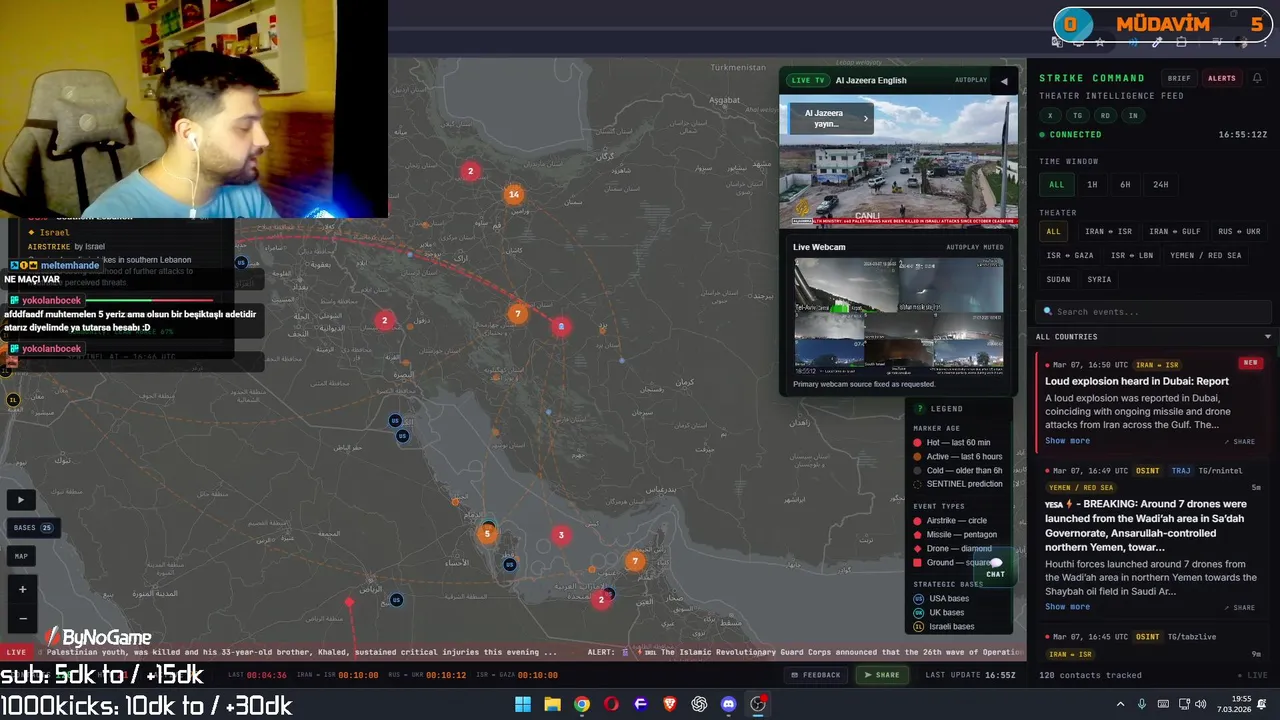The height and width of the screenshot is (720, 1280).
Task: Click the legend question mark icon
Action: 920,408
